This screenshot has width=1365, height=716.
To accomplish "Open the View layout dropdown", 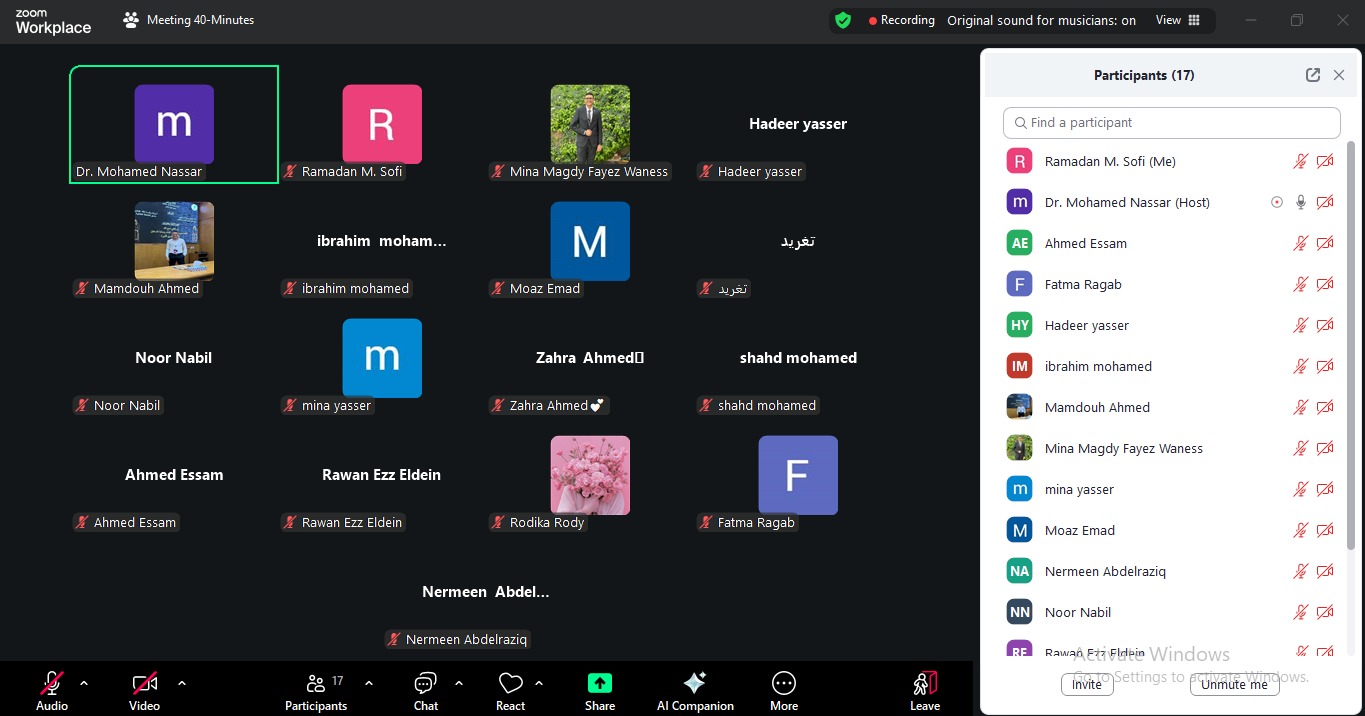I will [1177, 20].
